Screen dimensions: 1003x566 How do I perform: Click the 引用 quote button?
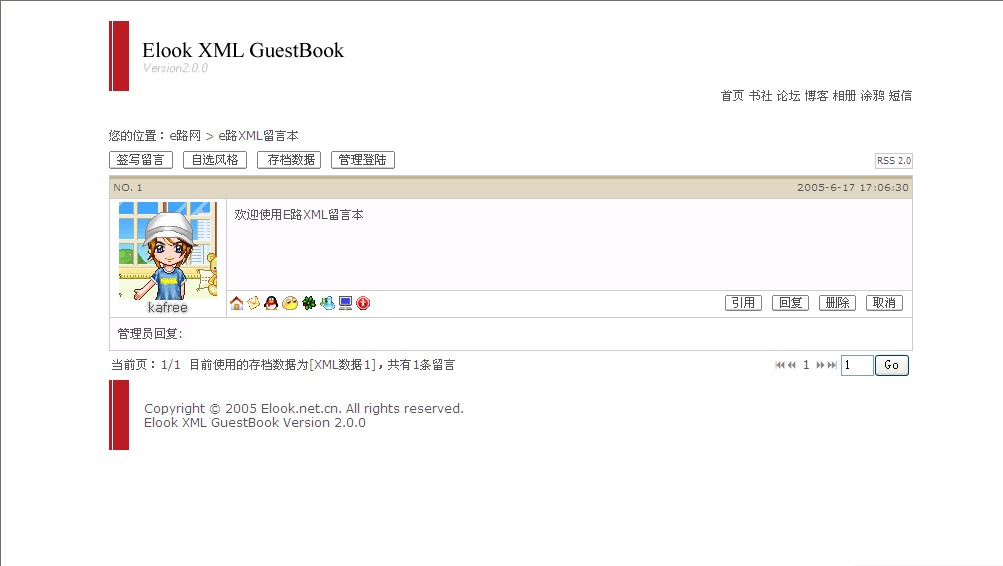tap(743, 303)
